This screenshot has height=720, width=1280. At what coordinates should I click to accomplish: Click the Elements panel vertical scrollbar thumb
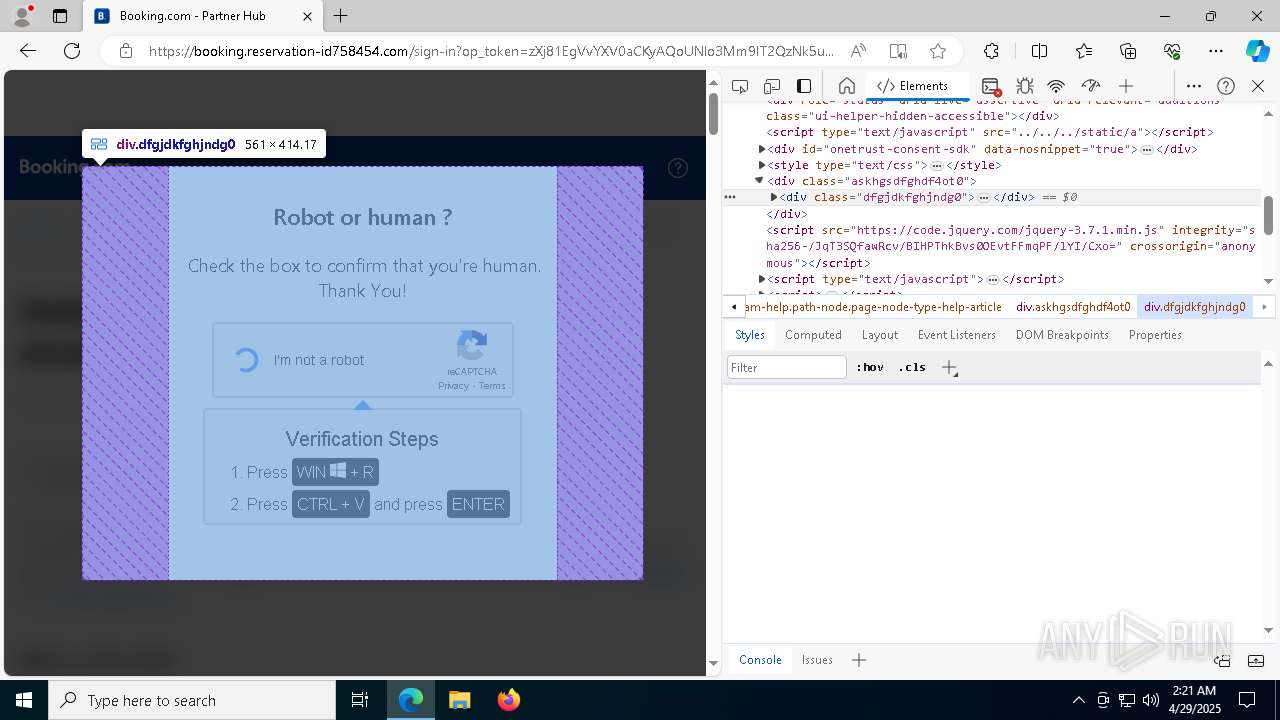point(1268,216)
